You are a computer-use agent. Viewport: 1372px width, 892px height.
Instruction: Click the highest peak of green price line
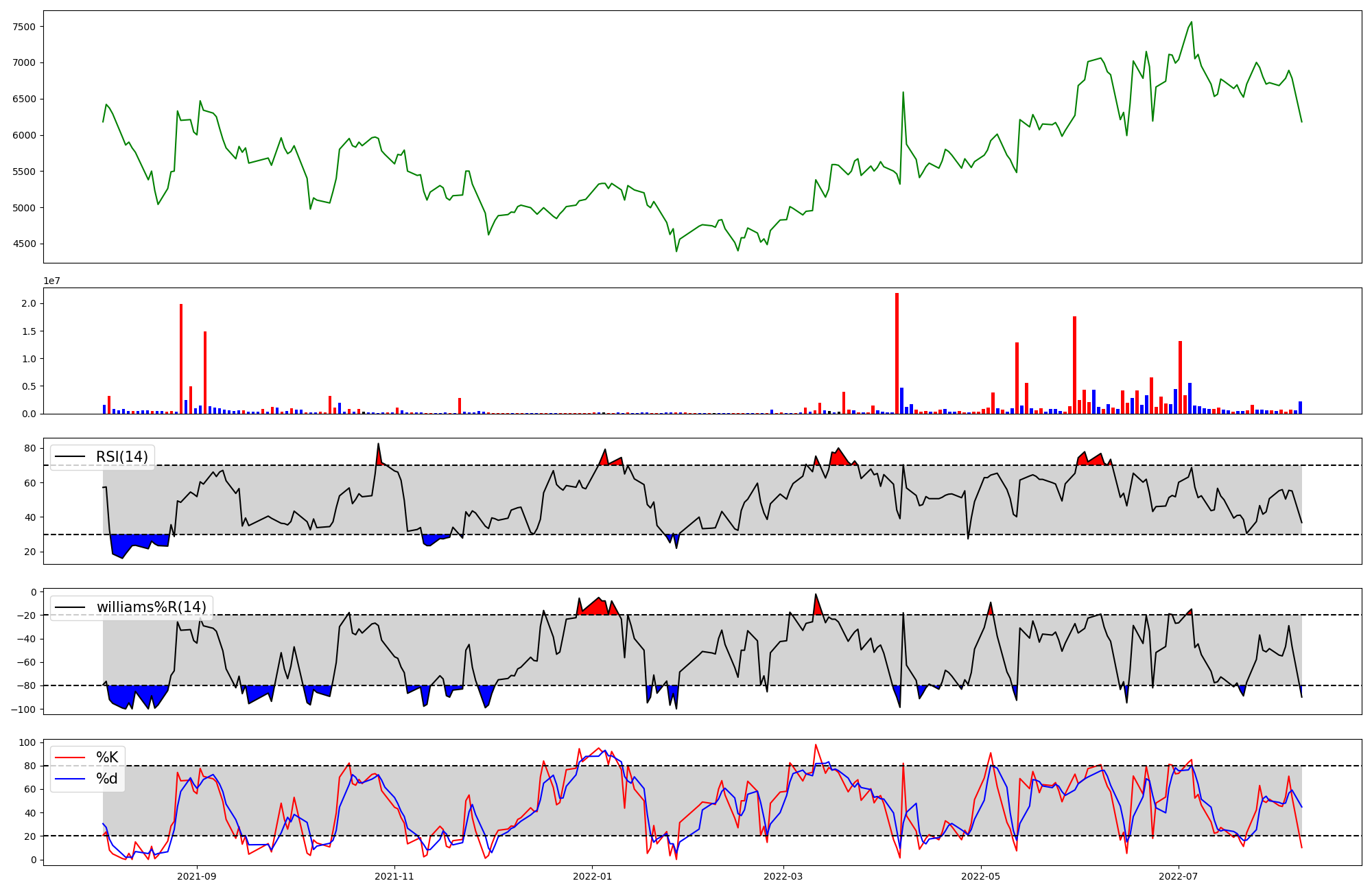pos(1191,22)
